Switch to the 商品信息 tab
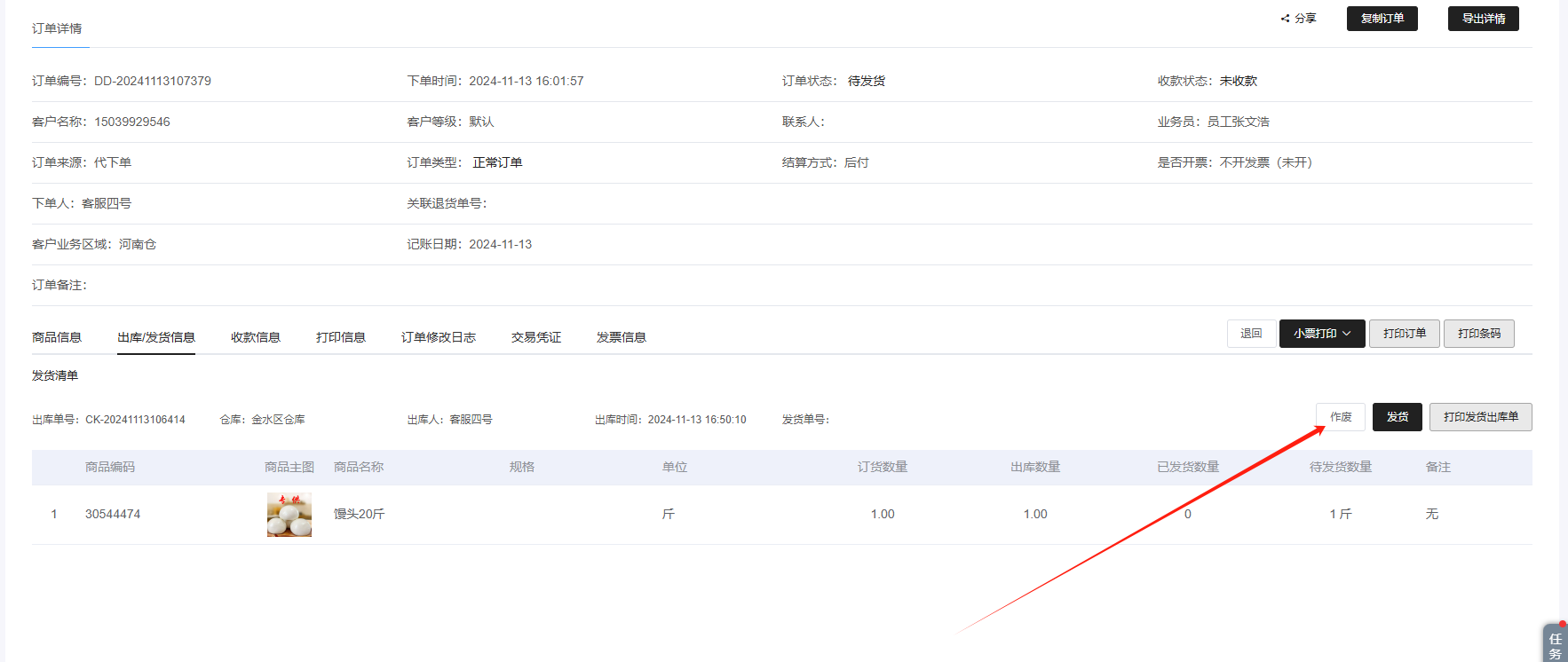The image size is (1568, 662). [x=57, y=337]
